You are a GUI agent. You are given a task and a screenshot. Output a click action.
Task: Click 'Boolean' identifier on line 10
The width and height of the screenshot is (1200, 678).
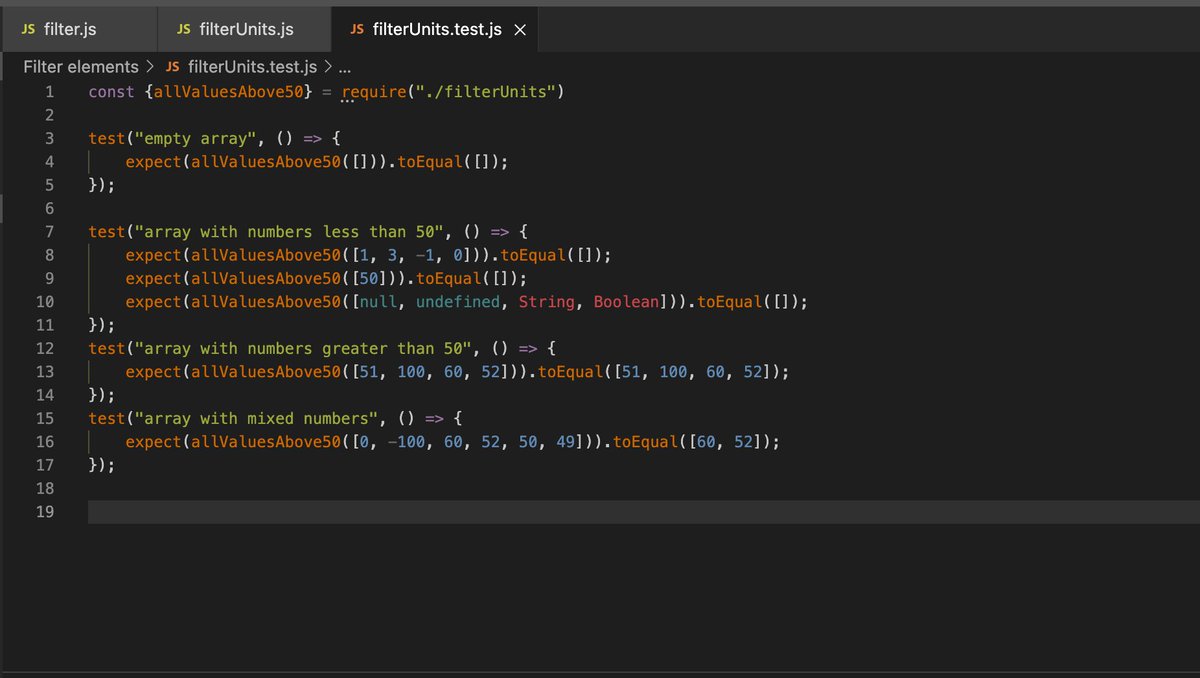pos(626,302)
